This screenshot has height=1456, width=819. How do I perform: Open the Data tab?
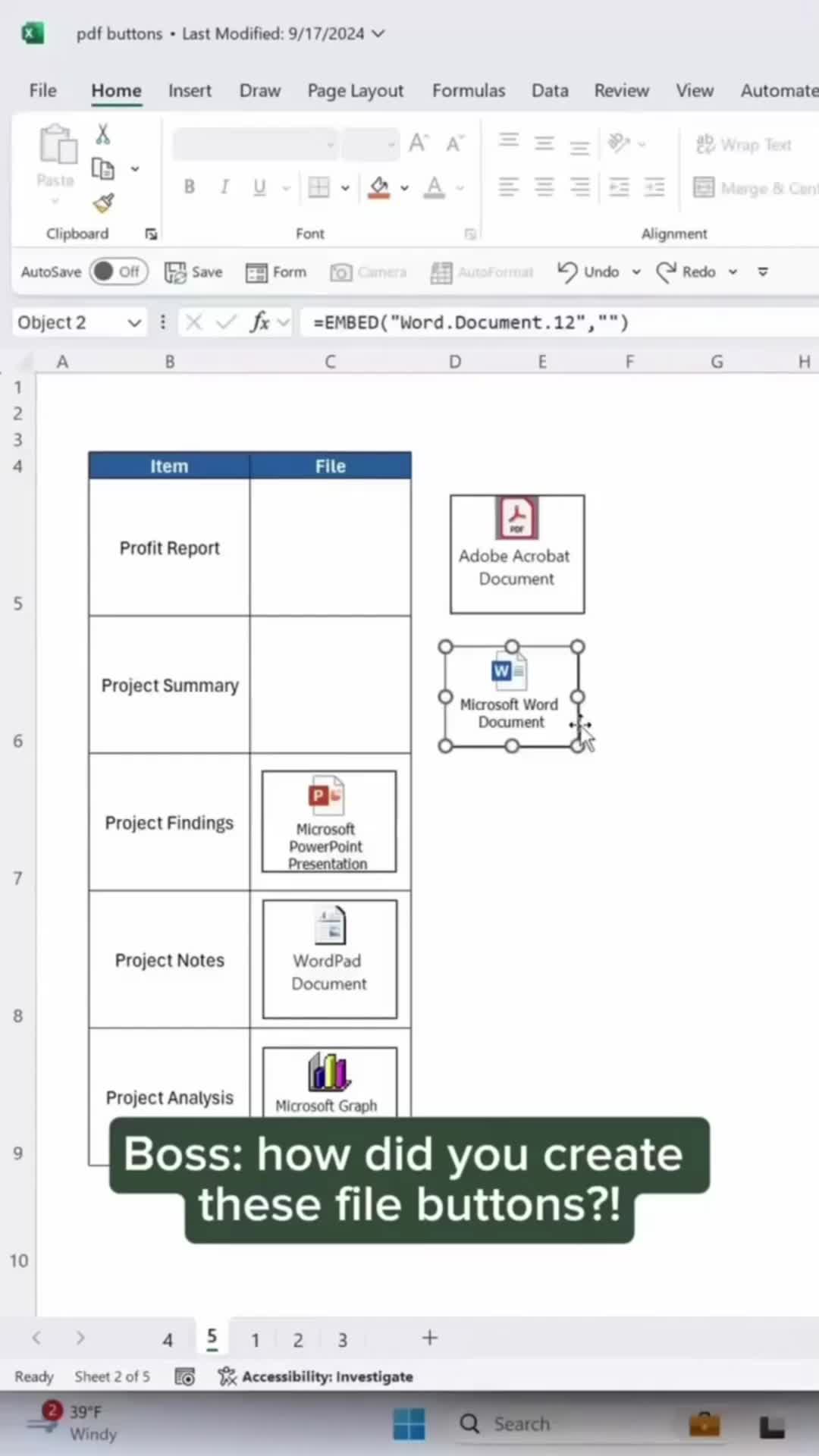point(550,90)
